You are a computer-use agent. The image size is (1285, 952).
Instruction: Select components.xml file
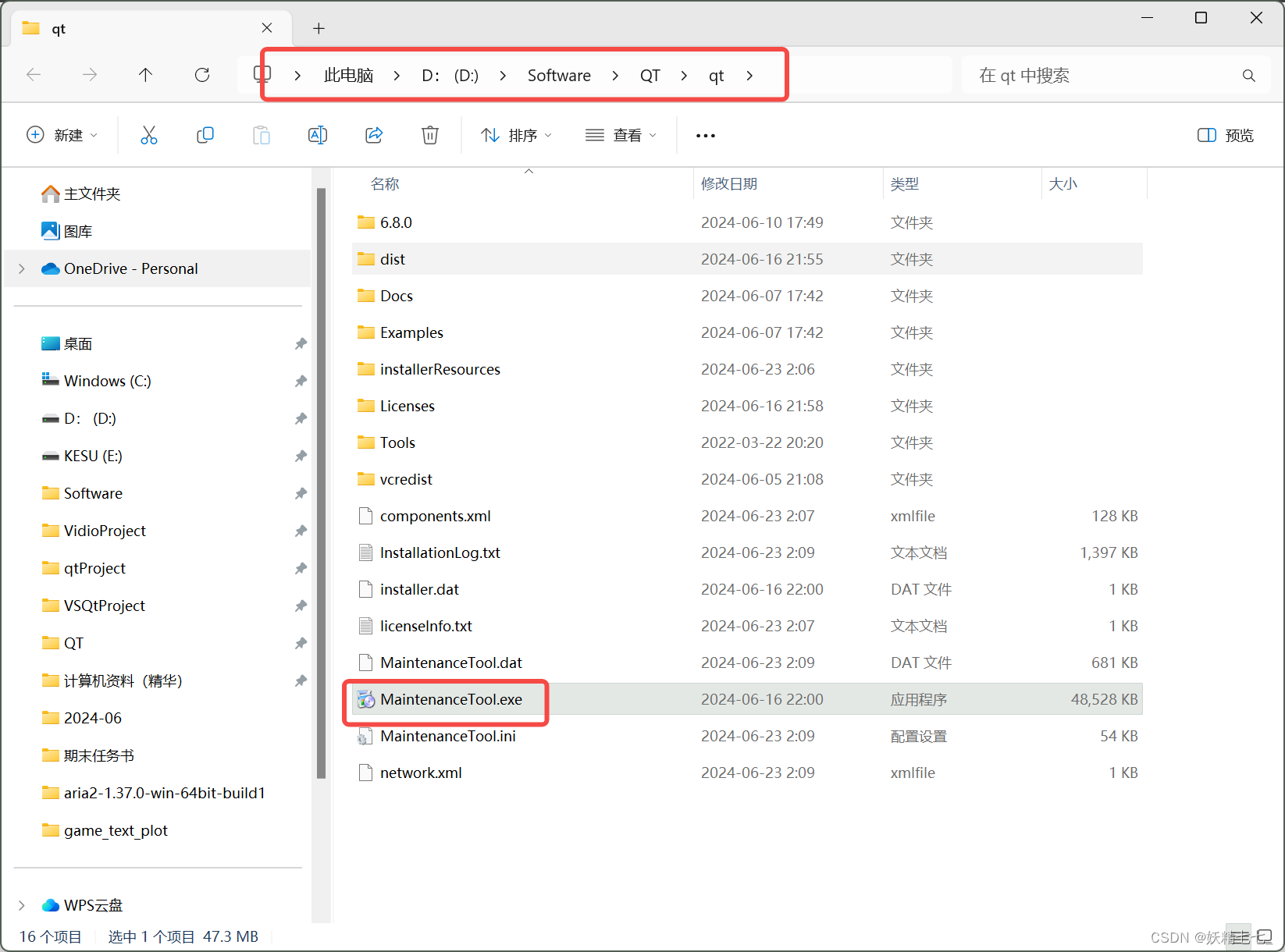[x=747, y=516]
